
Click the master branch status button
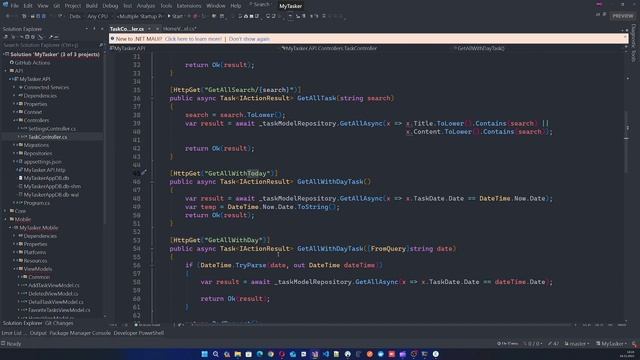[577, 344]
